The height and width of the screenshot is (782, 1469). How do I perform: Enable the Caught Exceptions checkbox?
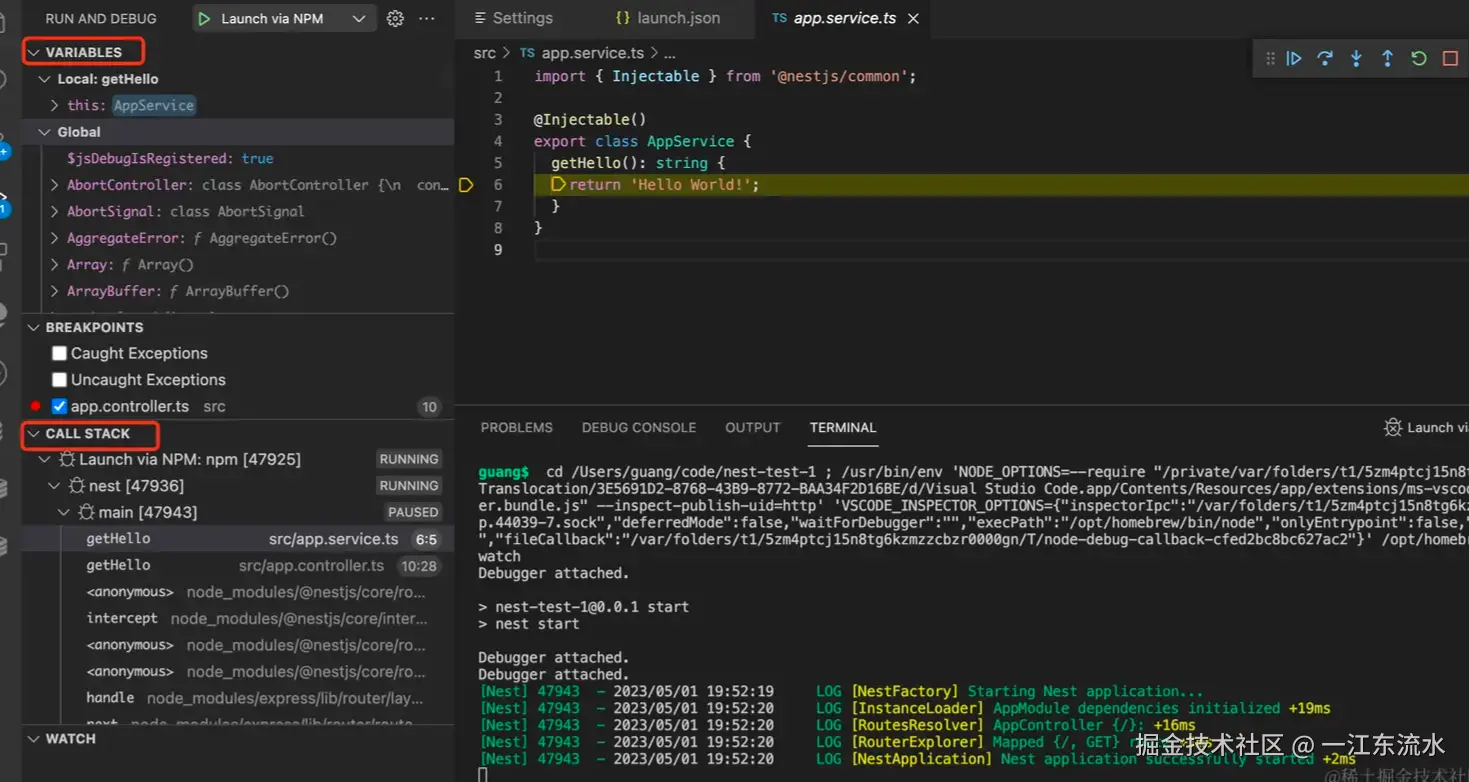pyautogui.click(x=60, y=353)
